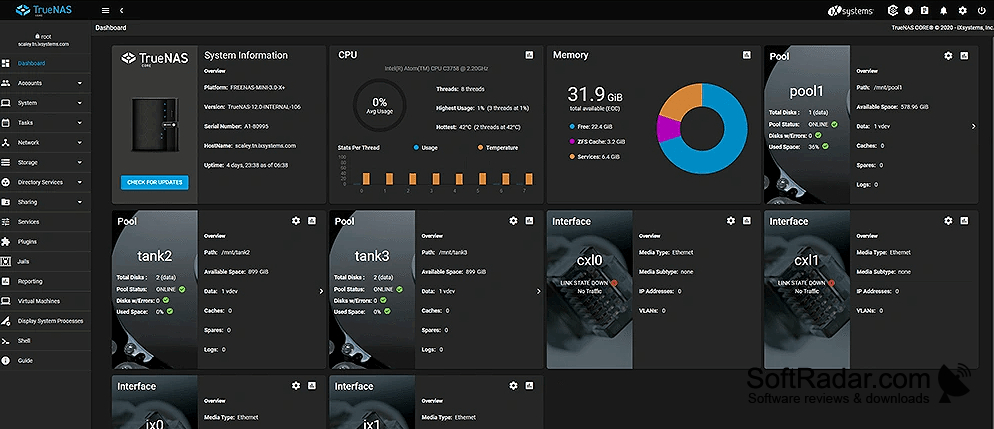Click the blue Free memory legend dot
This screenshot has height=429, width=994.
coord(572,126)
